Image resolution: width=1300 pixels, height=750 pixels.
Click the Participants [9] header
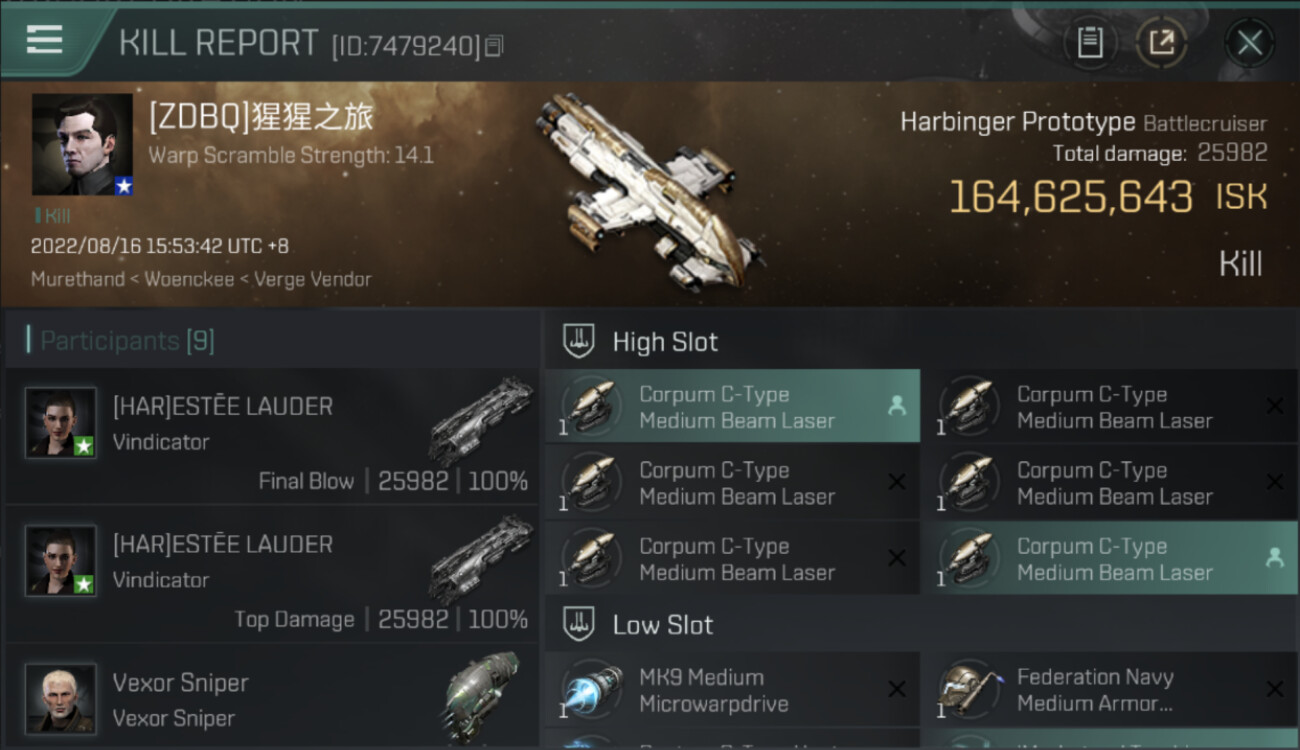click(x=127, y=341)
